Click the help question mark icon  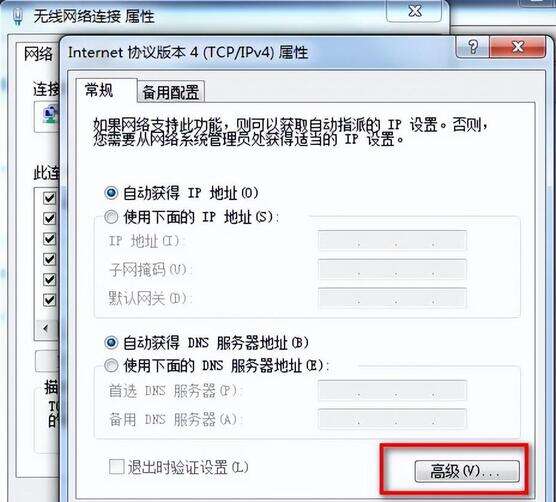pyautogui.click(x=473, y=47)
